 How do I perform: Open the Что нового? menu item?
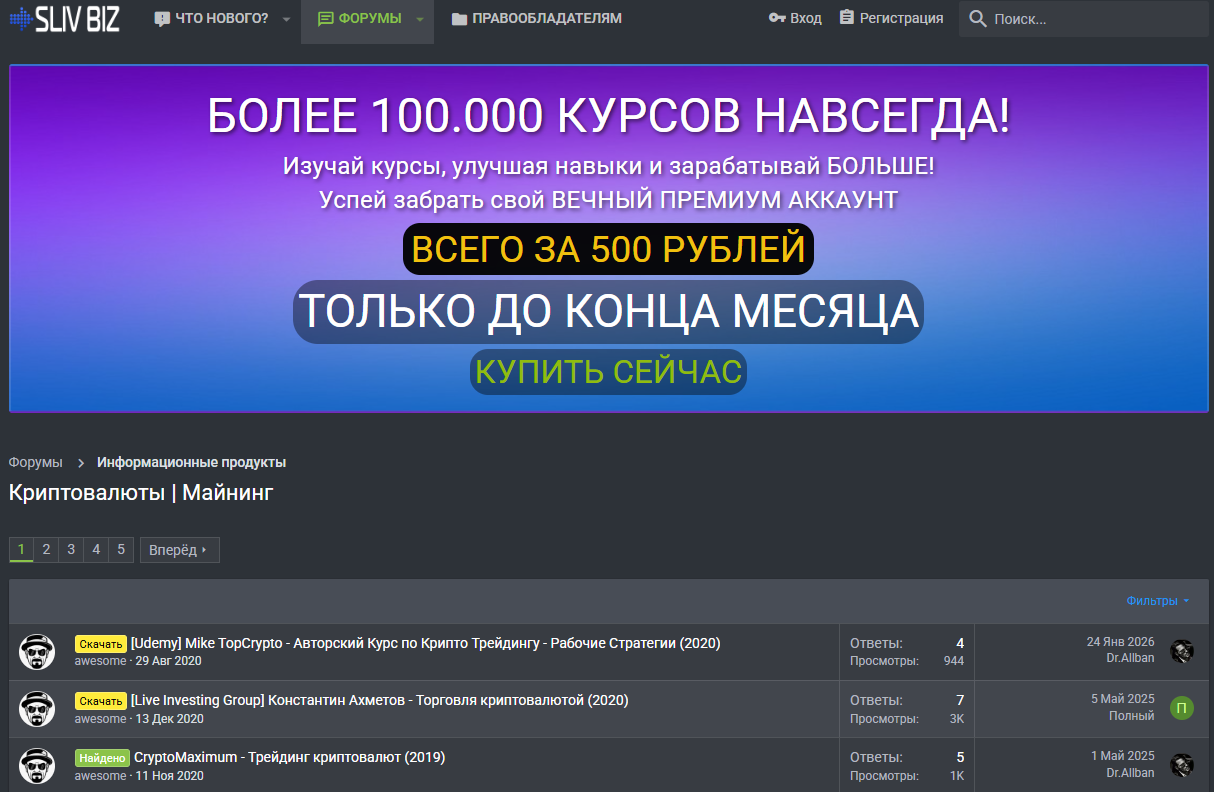coord(212,19)
